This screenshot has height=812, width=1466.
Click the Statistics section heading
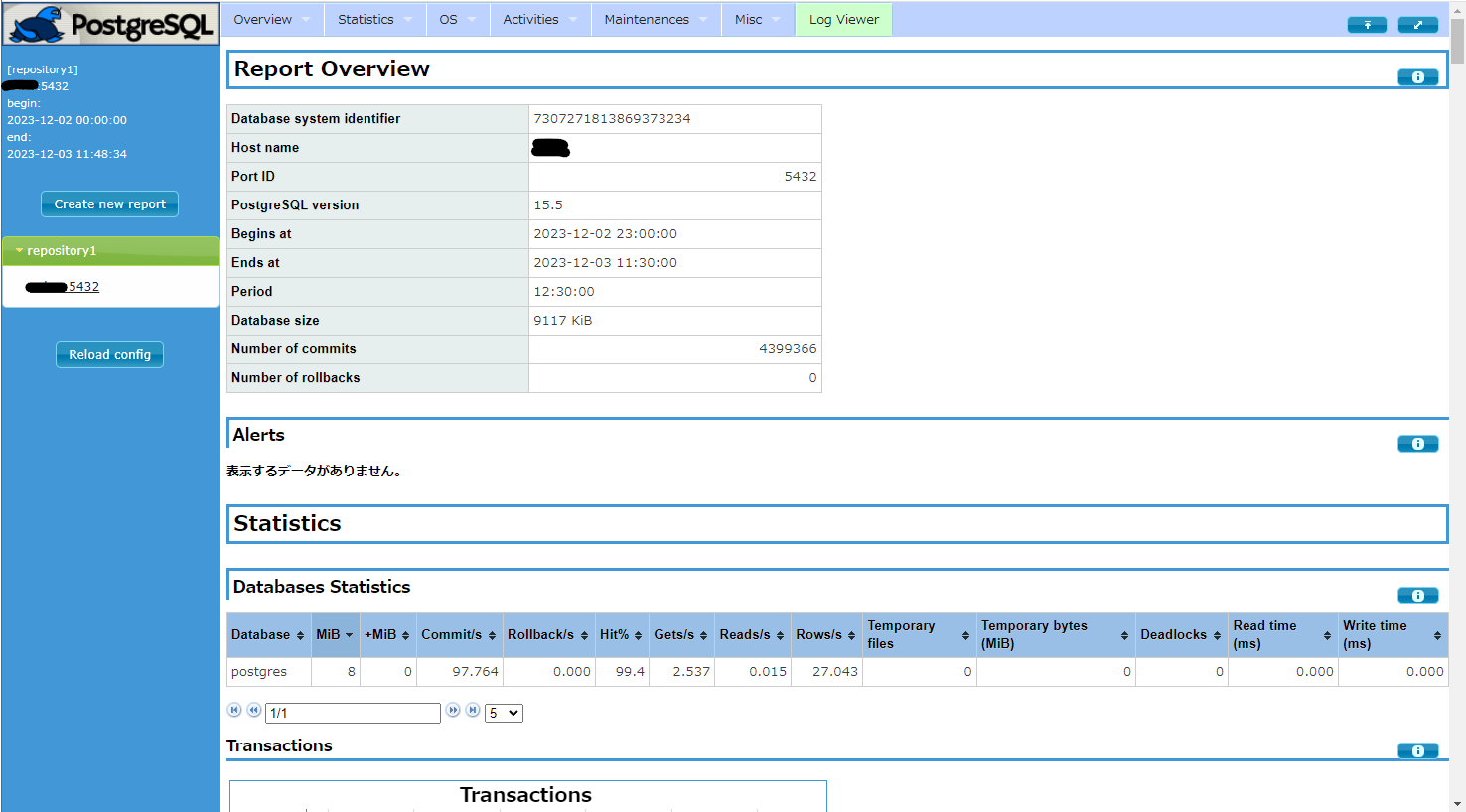click(287, 523)
